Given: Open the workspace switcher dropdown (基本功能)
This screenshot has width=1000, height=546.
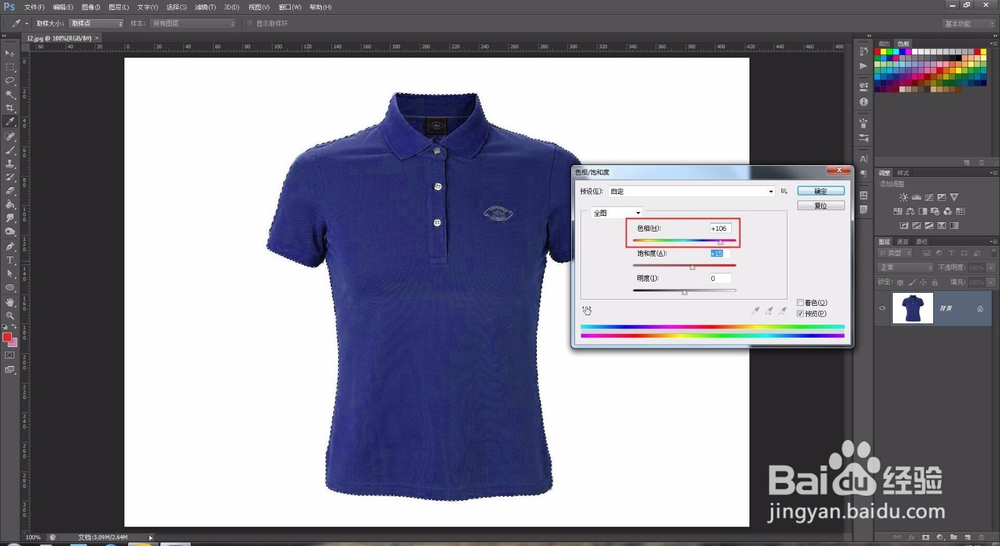Looking at the screenshot, I should (x=969, y=24).
